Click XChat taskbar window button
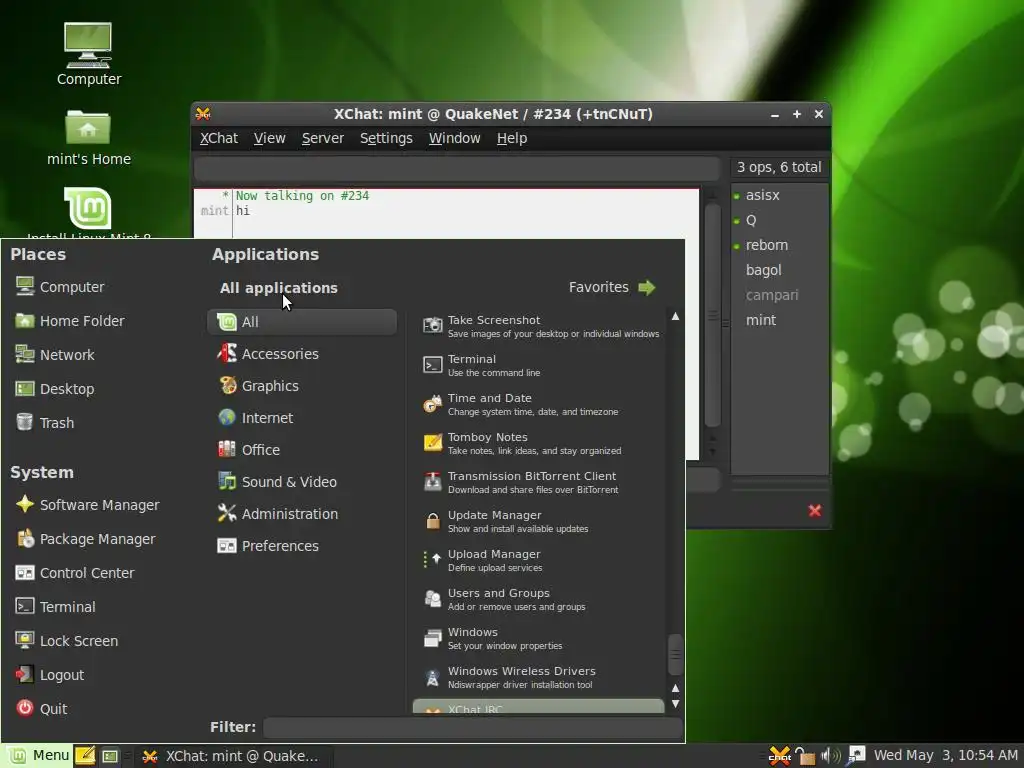The image size is (1024, 768). [x=232, y=756]
